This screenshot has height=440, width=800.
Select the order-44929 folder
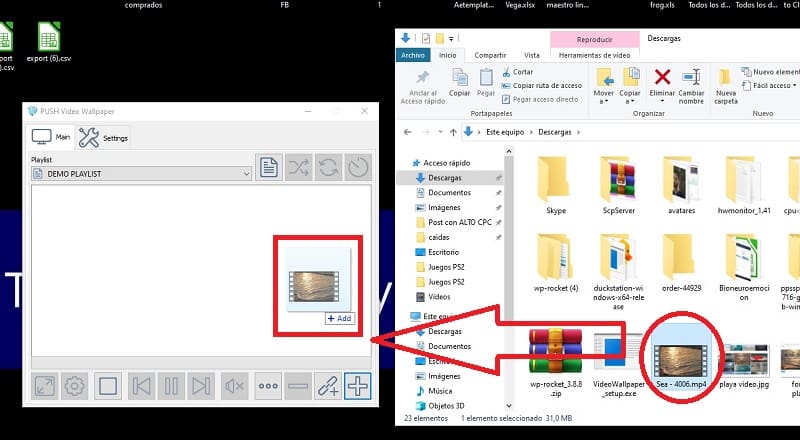[x=681, y=262]
